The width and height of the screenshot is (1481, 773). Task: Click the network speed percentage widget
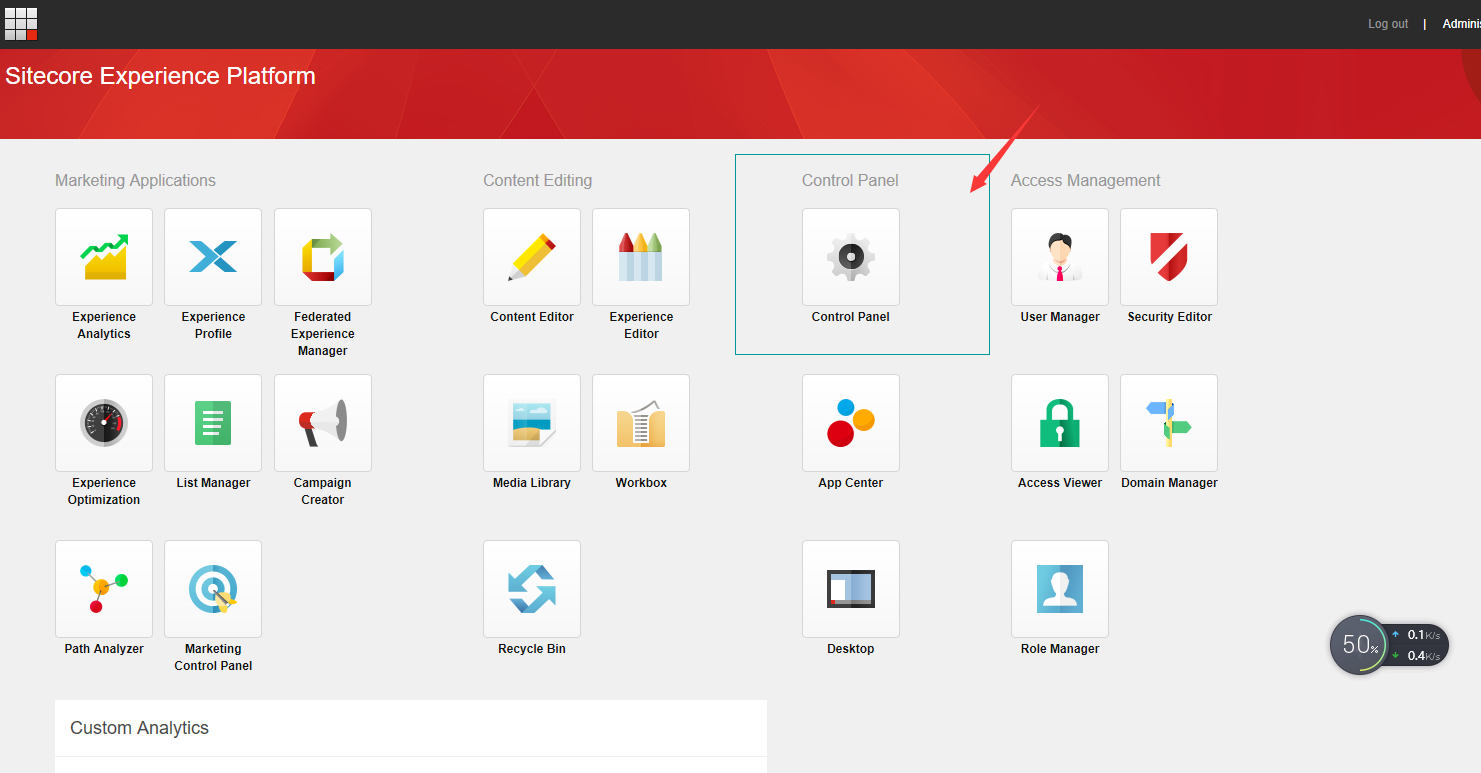pyautogui.click(x=1359, y=645)
